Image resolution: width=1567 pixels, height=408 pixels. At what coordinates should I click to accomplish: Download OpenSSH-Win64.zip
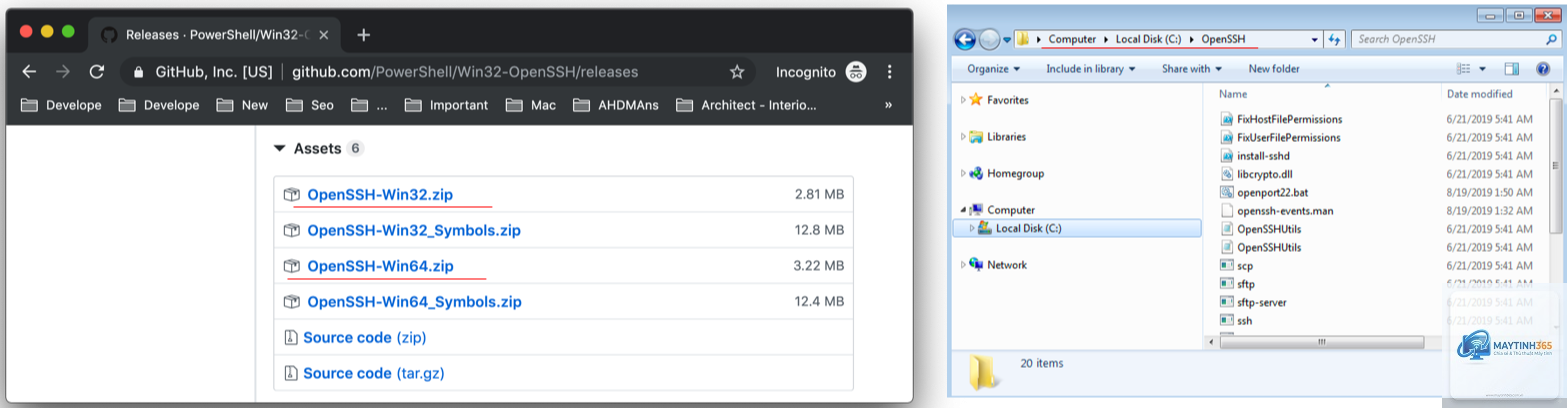pos(380,266)
